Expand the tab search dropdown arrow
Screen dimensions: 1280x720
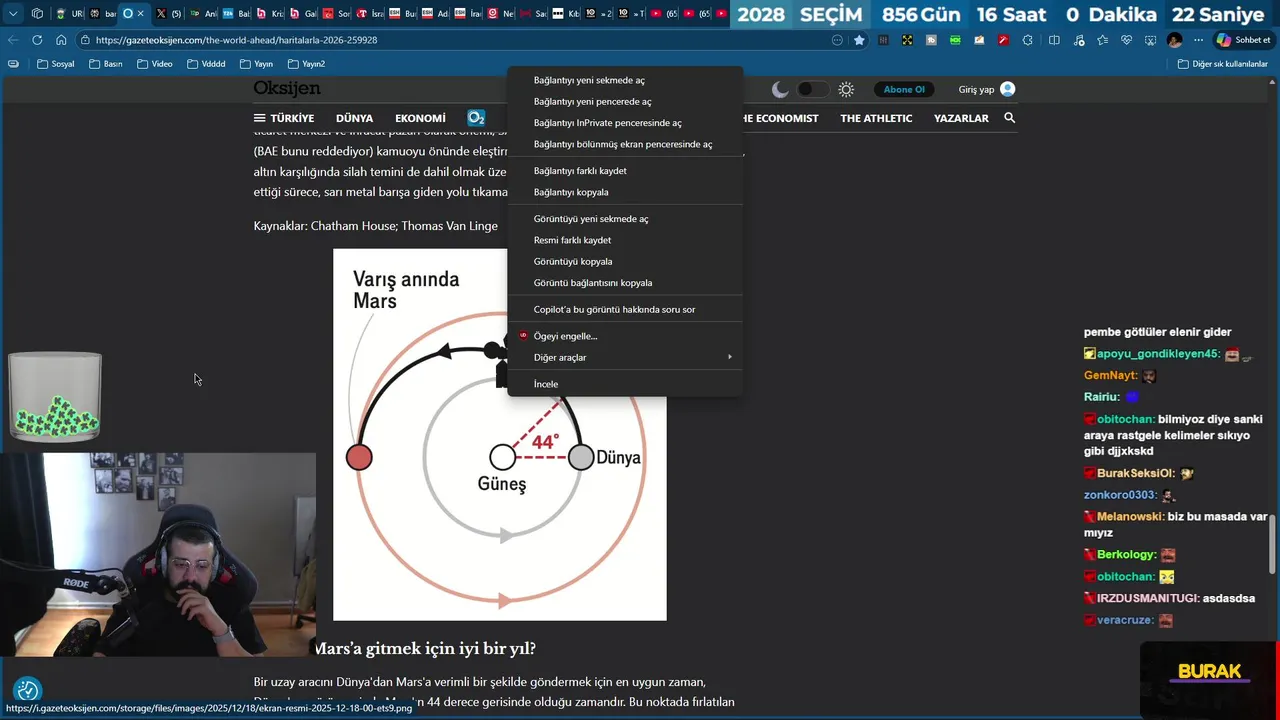13,14
